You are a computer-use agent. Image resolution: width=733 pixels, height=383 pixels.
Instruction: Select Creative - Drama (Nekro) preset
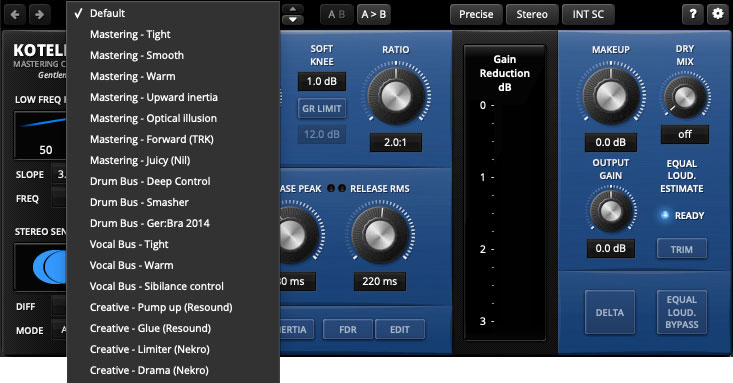pos(173,370)
